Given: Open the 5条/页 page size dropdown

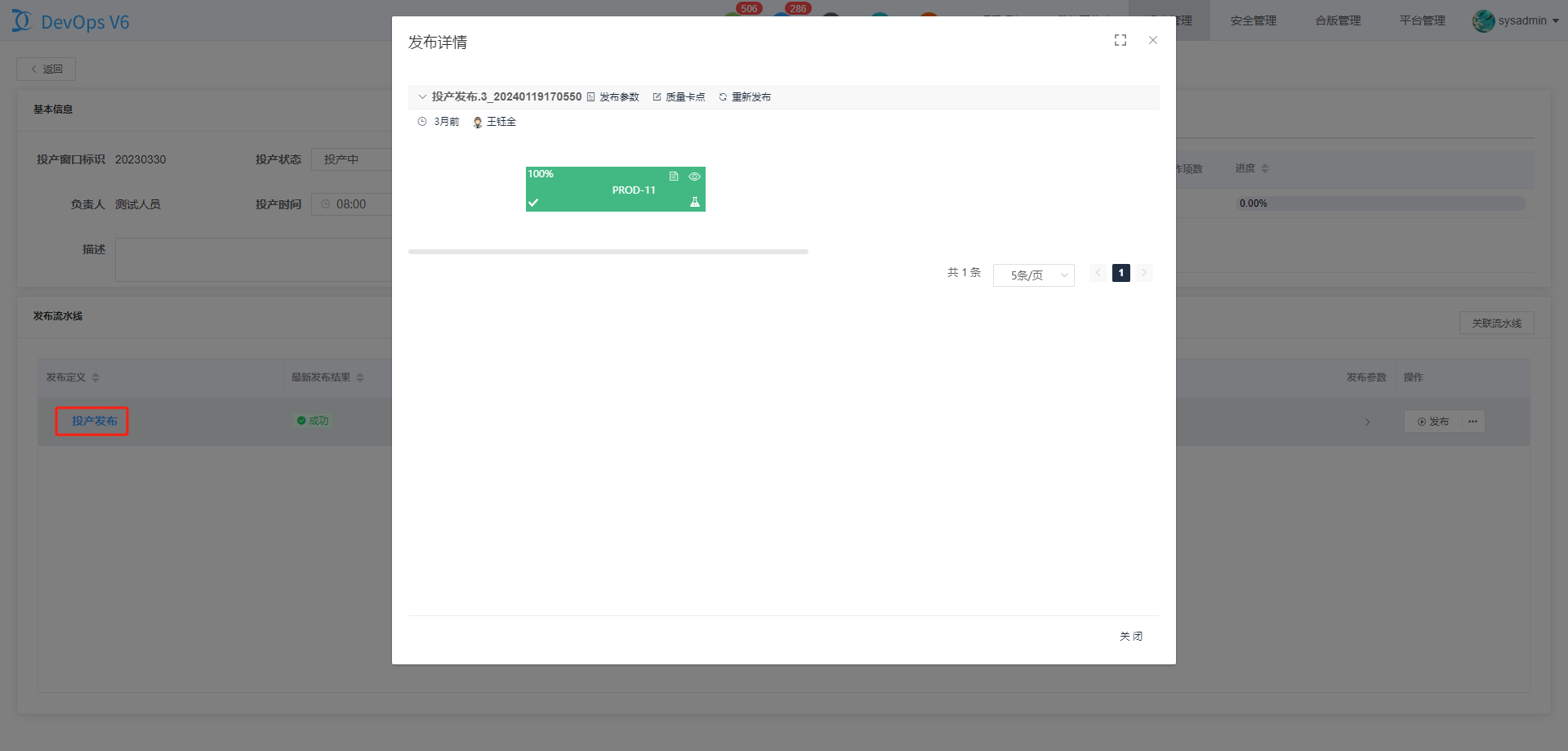Looking at the screenshot, I should click(x=1033, y=275).
